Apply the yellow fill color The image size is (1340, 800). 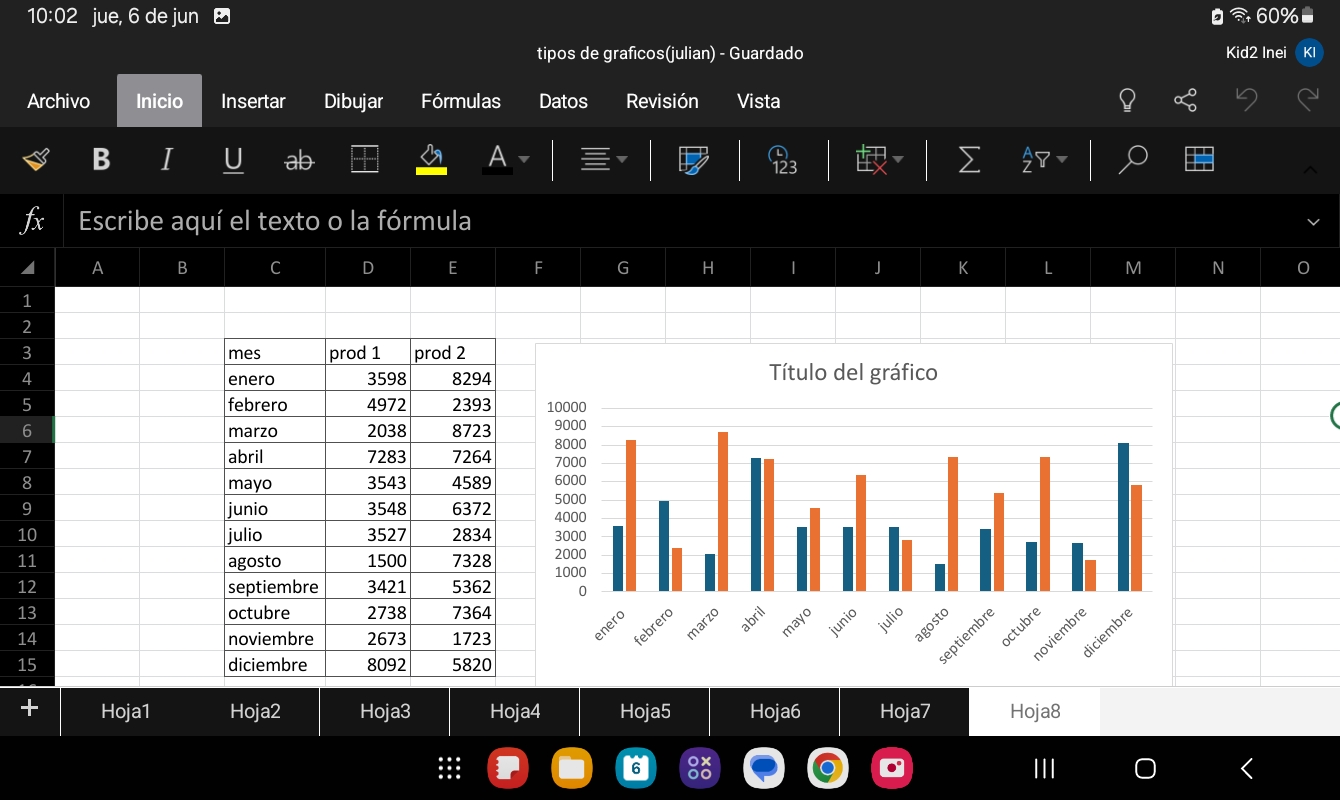pyautogui.click(x=431, y=159)
